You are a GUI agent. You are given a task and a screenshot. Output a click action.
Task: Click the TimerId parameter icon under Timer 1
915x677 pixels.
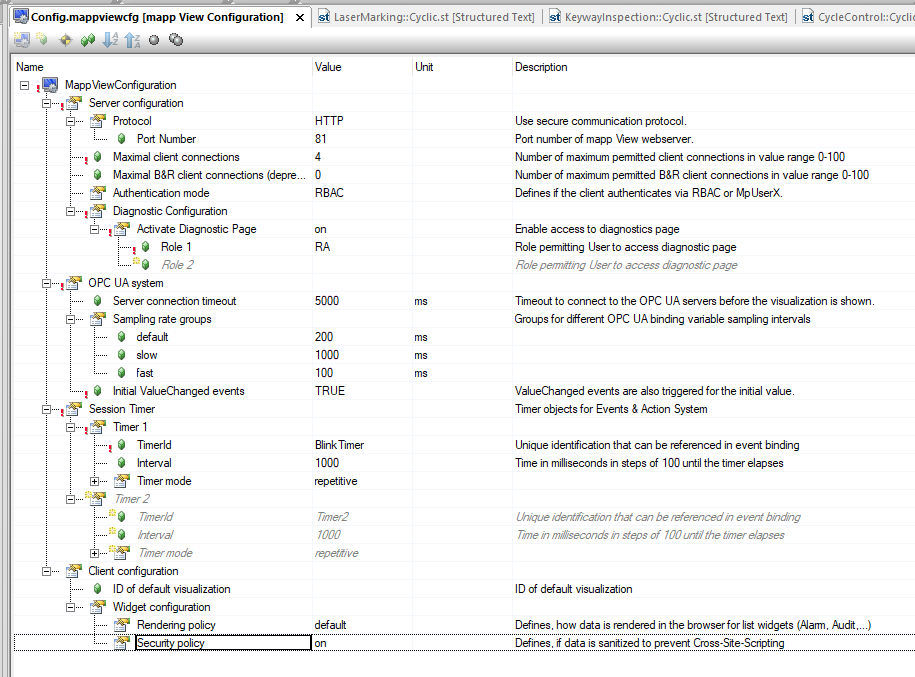pos(121,445)
